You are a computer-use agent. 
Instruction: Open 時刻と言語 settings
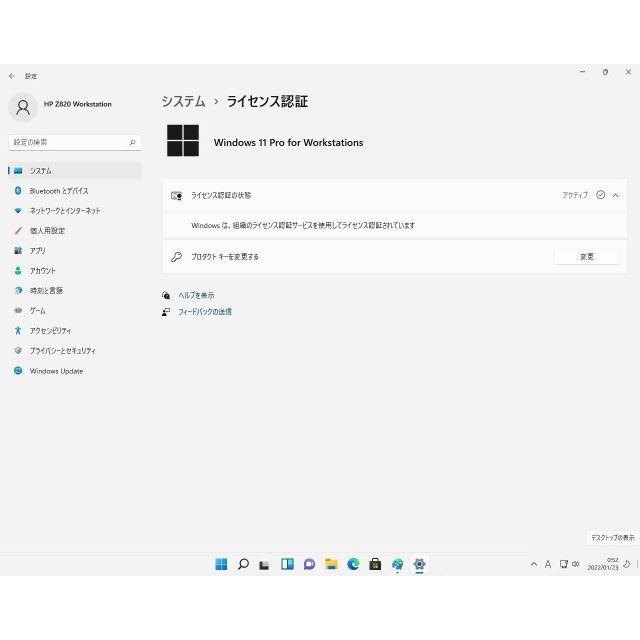click(x=75, y=291)
